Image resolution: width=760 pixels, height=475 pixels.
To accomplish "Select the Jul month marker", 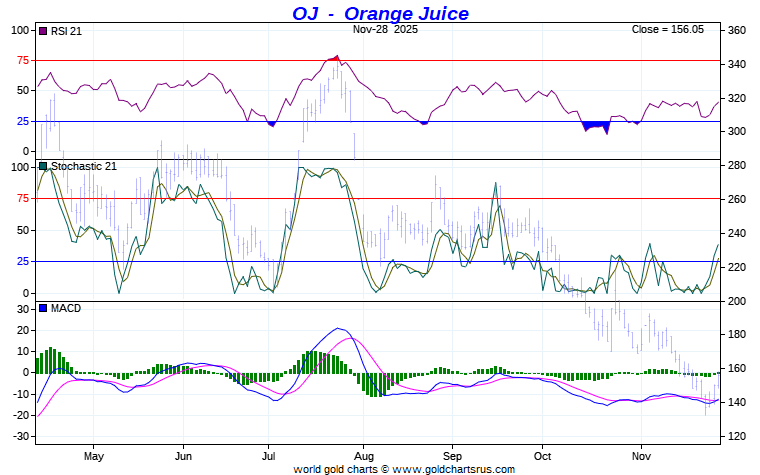I will [268, 455].
